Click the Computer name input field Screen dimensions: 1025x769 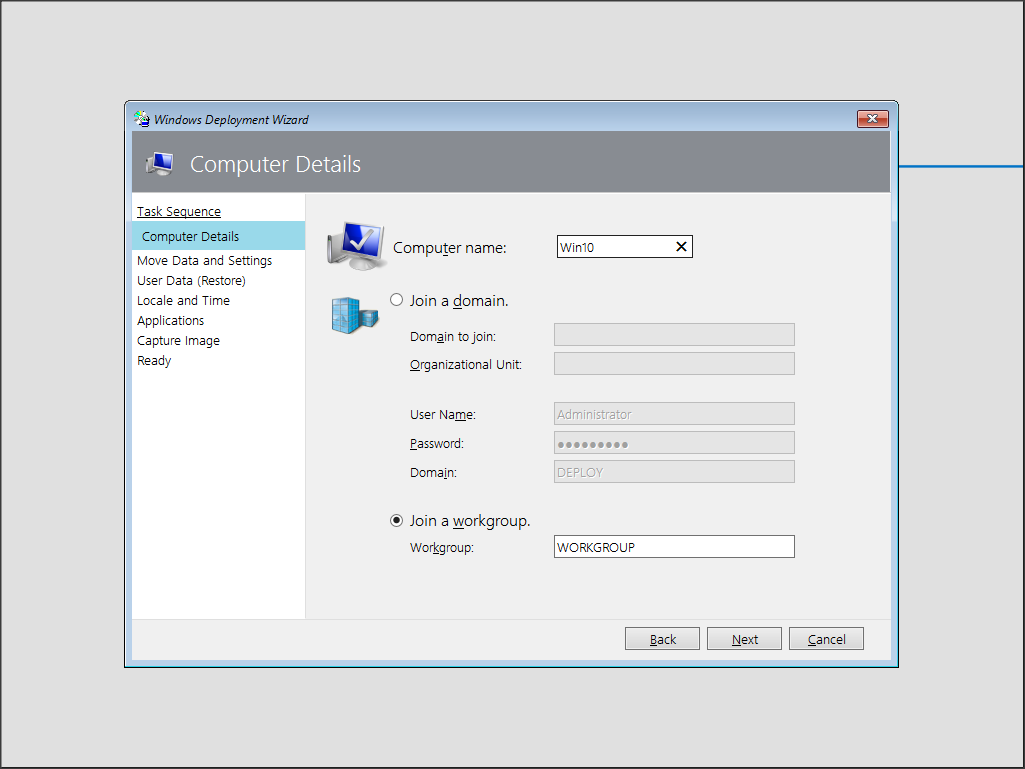coord(612,247)
